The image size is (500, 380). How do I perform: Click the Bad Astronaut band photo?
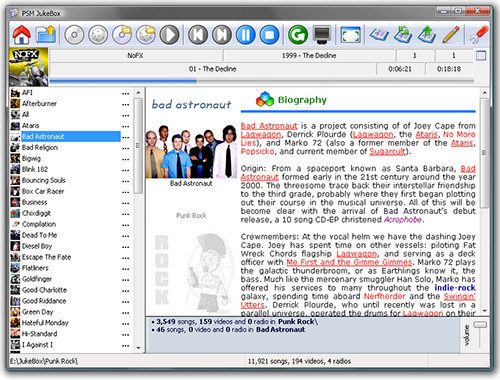pyautogui.click(x=191, y=151)
